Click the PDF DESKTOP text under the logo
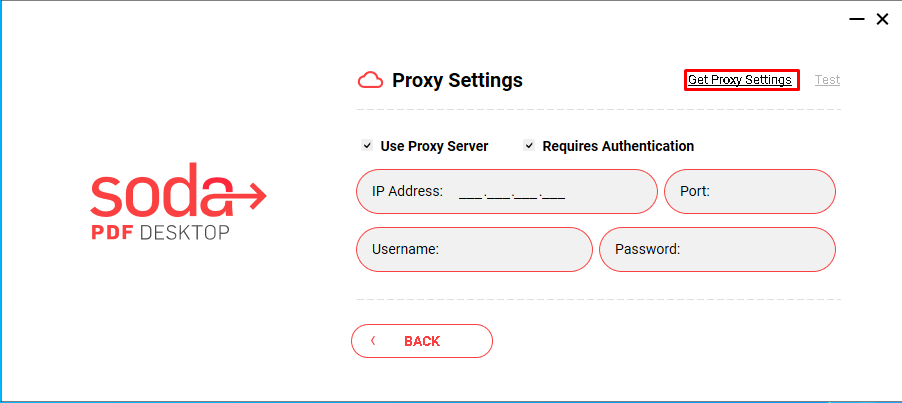The height and width of the screenshot is (403, 902). pos(160,232)
